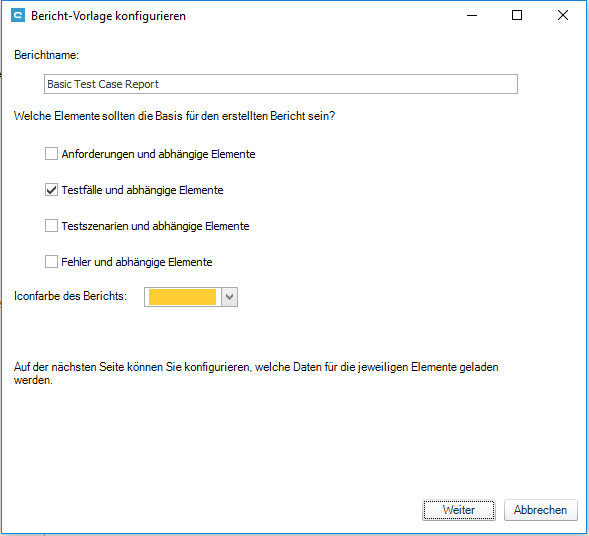589x536 pixels.
Task: Click the yellow Iconfarbe color swatch
Action: tap(183, 297)
